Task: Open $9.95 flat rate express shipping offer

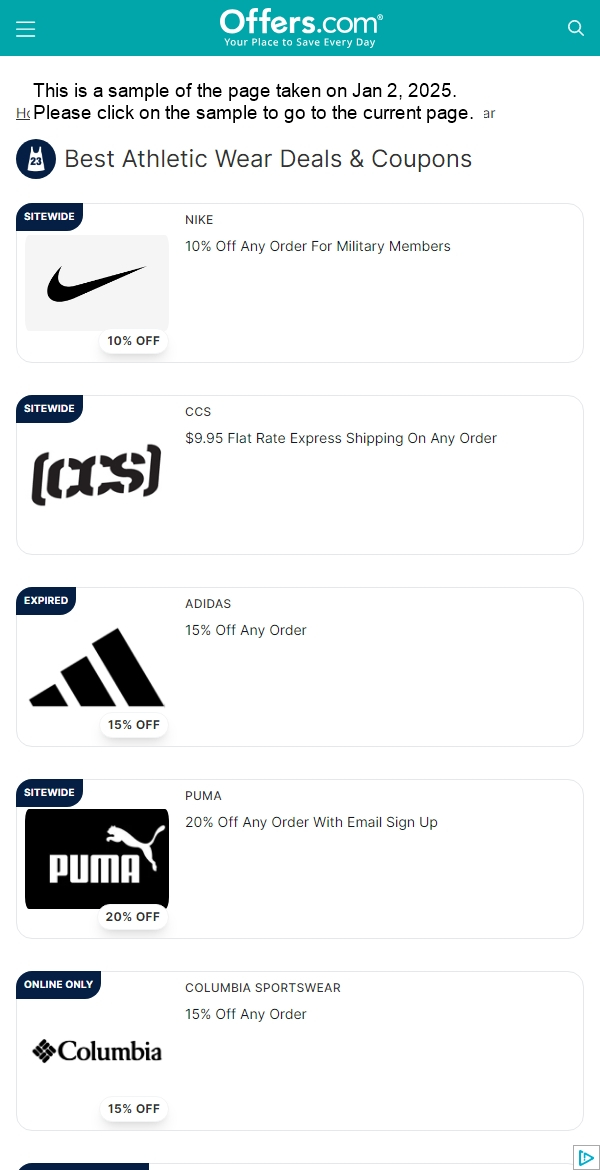Action: [x=341, y=438]
